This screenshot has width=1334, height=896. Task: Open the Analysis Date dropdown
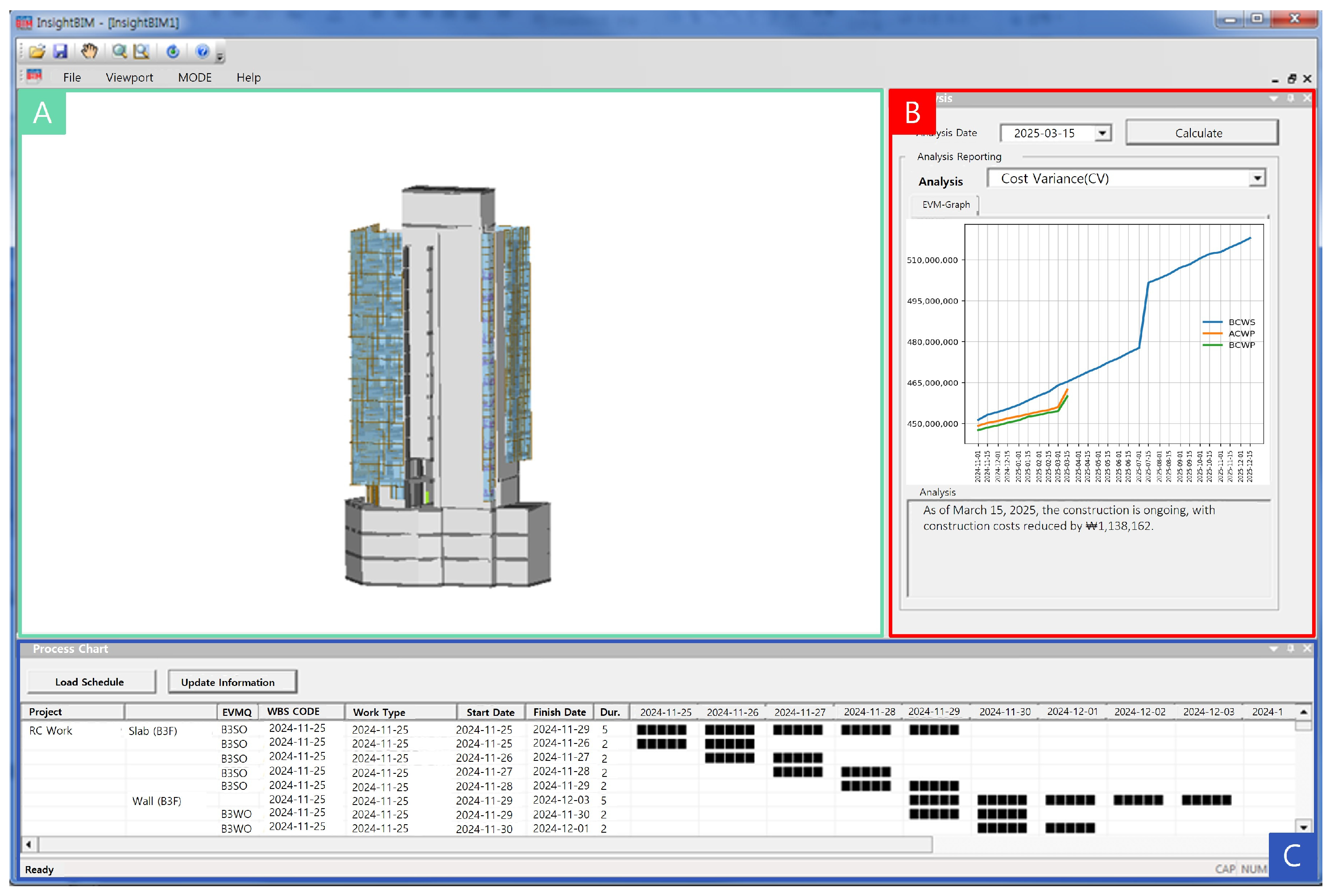(x=1102, y=133)
